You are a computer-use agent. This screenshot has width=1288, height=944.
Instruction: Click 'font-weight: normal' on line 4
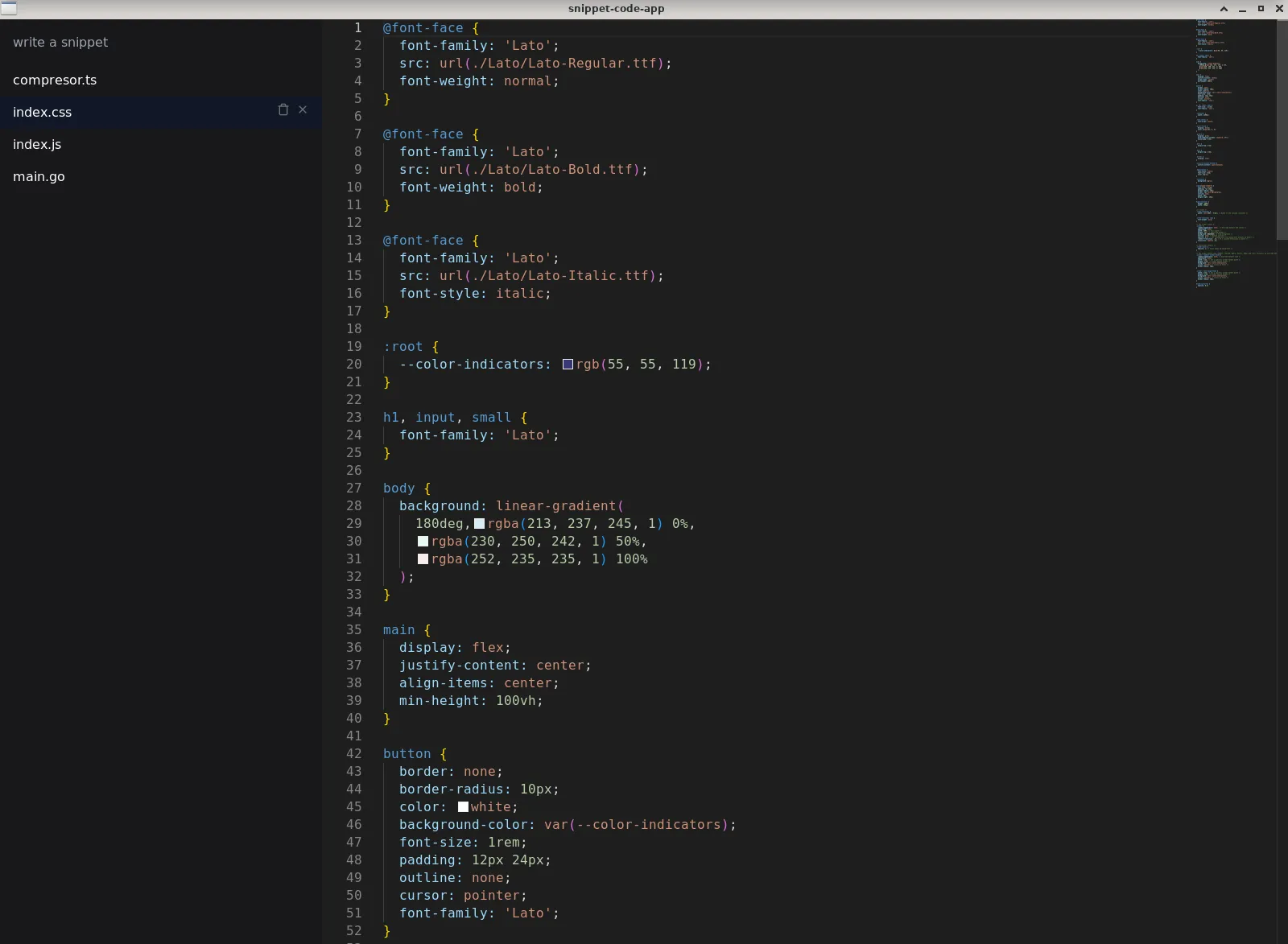(479, 81)
